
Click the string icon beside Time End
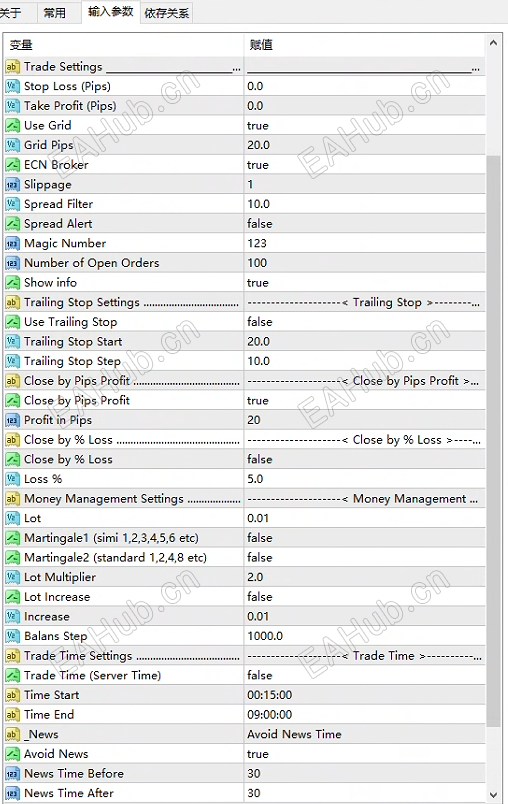pos(12,715)
